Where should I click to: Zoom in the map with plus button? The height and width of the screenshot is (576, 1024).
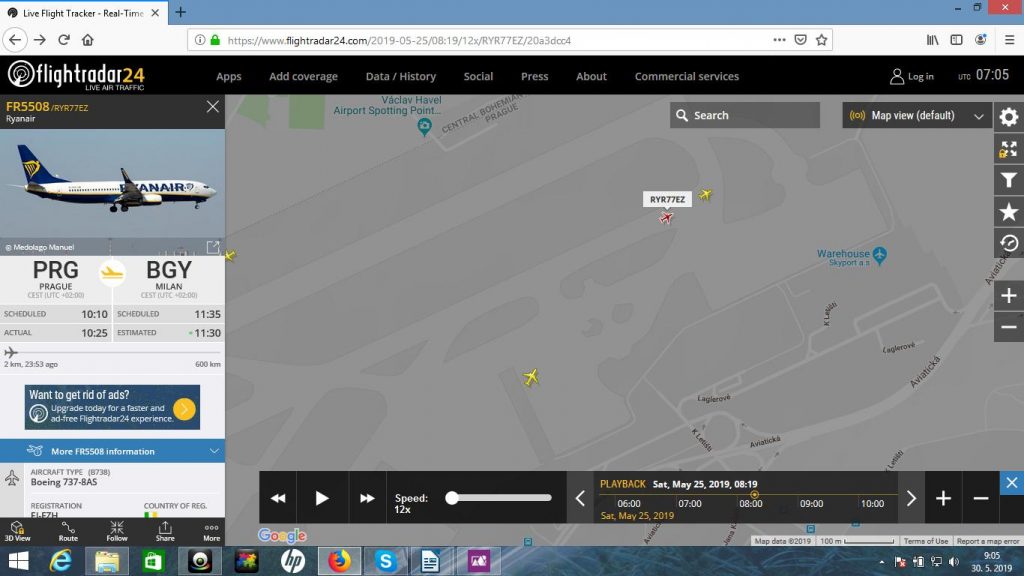click(x=1009, y=296)
